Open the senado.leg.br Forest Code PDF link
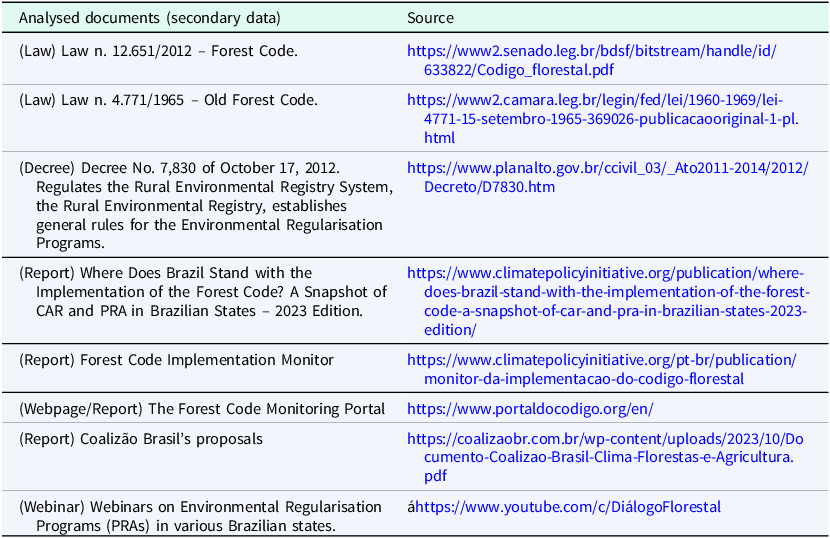The height and width of the screenshot is (538, 830). pyautogui.click(x=592, y=60)
